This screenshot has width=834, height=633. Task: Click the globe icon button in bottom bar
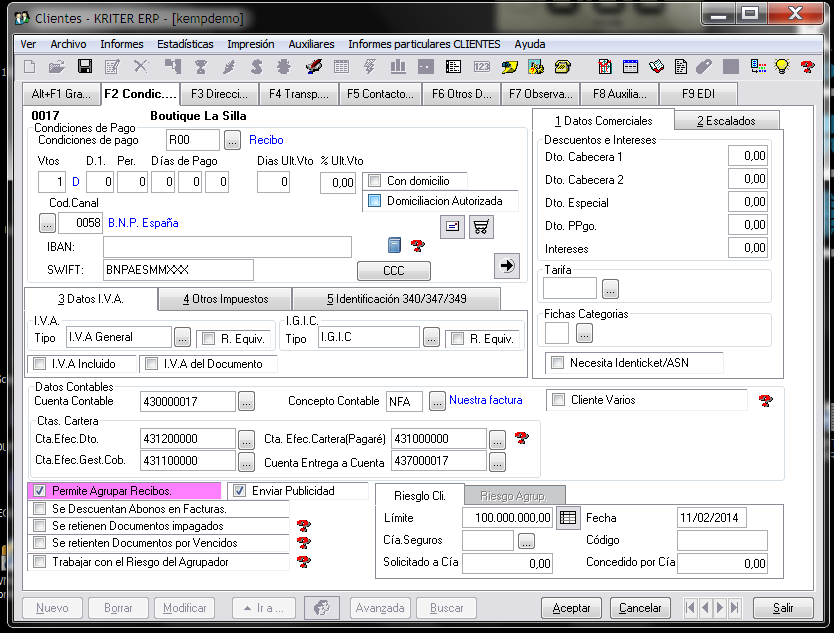tap(321, 607)
